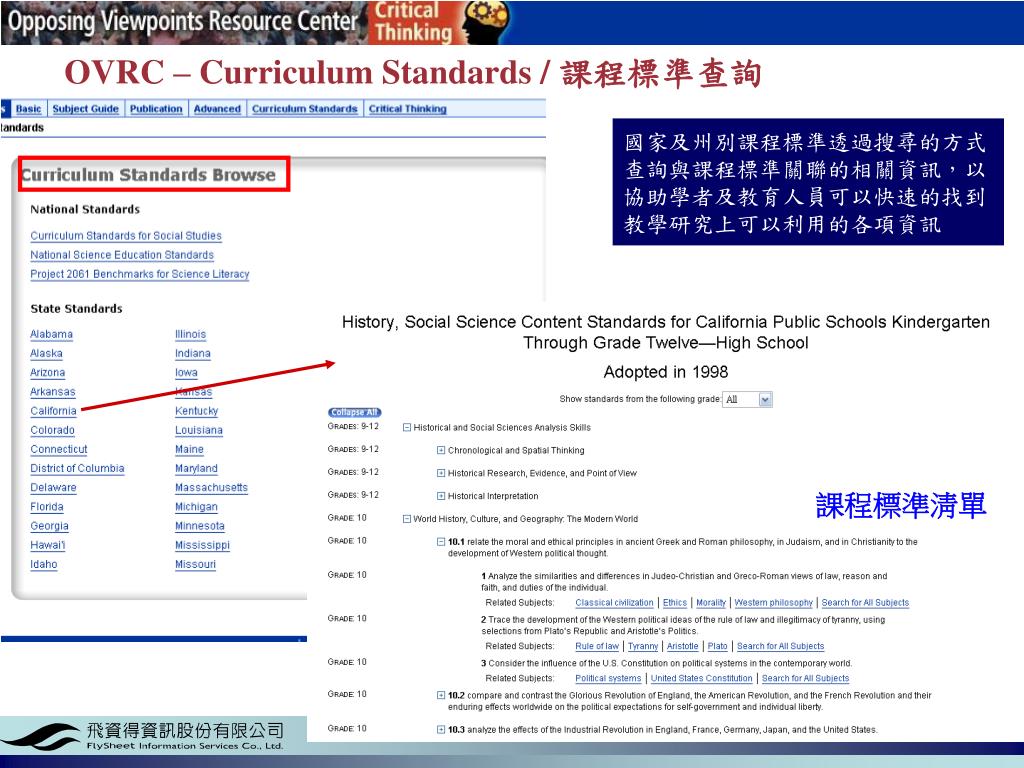Open Classical civilization related subject

pos(615,603)
